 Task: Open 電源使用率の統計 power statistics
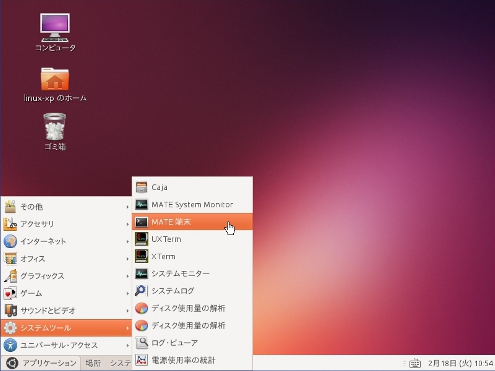tap(192, 360)
